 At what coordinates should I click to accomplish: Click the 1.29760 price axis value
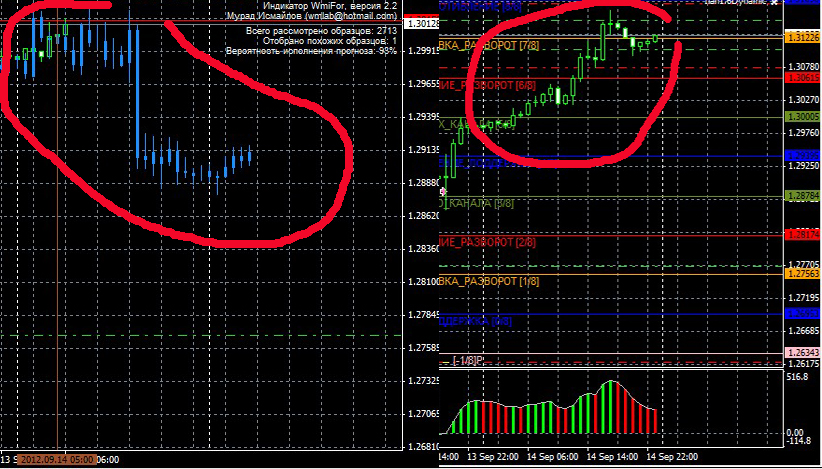coord(803,133)
